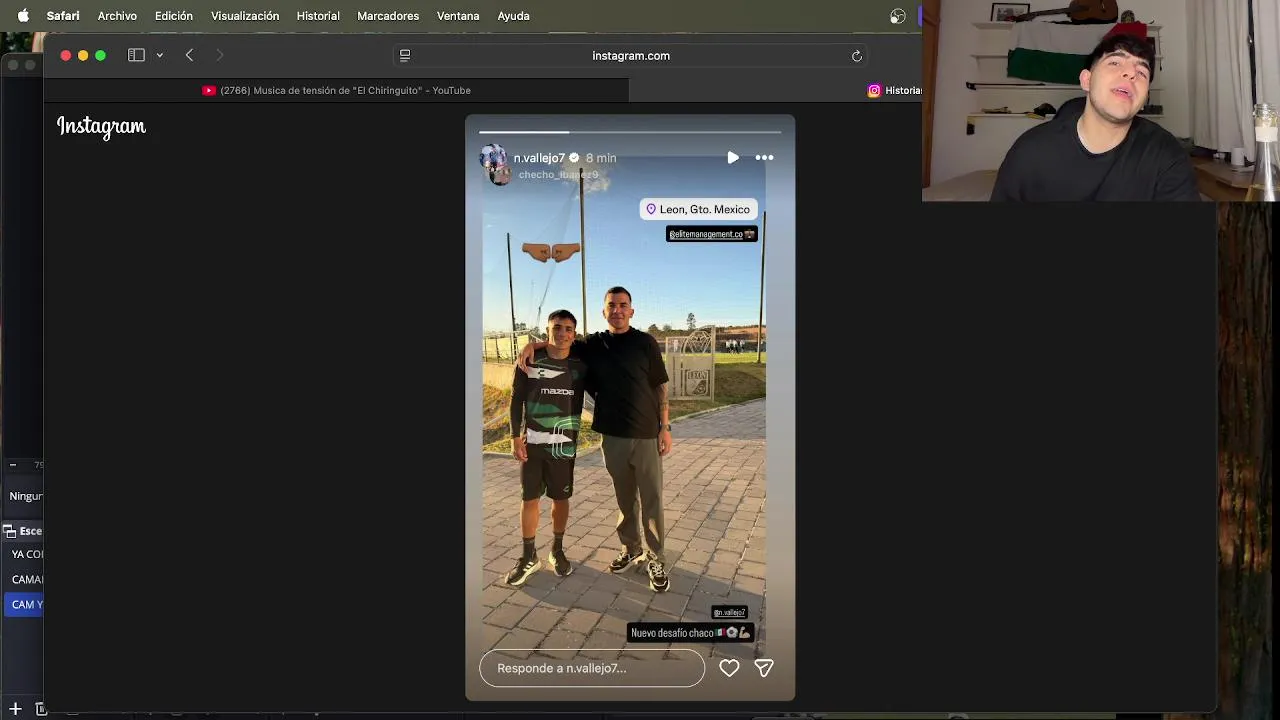
Task: Click the macOS menu bar status icon
Action: (897, 16)
